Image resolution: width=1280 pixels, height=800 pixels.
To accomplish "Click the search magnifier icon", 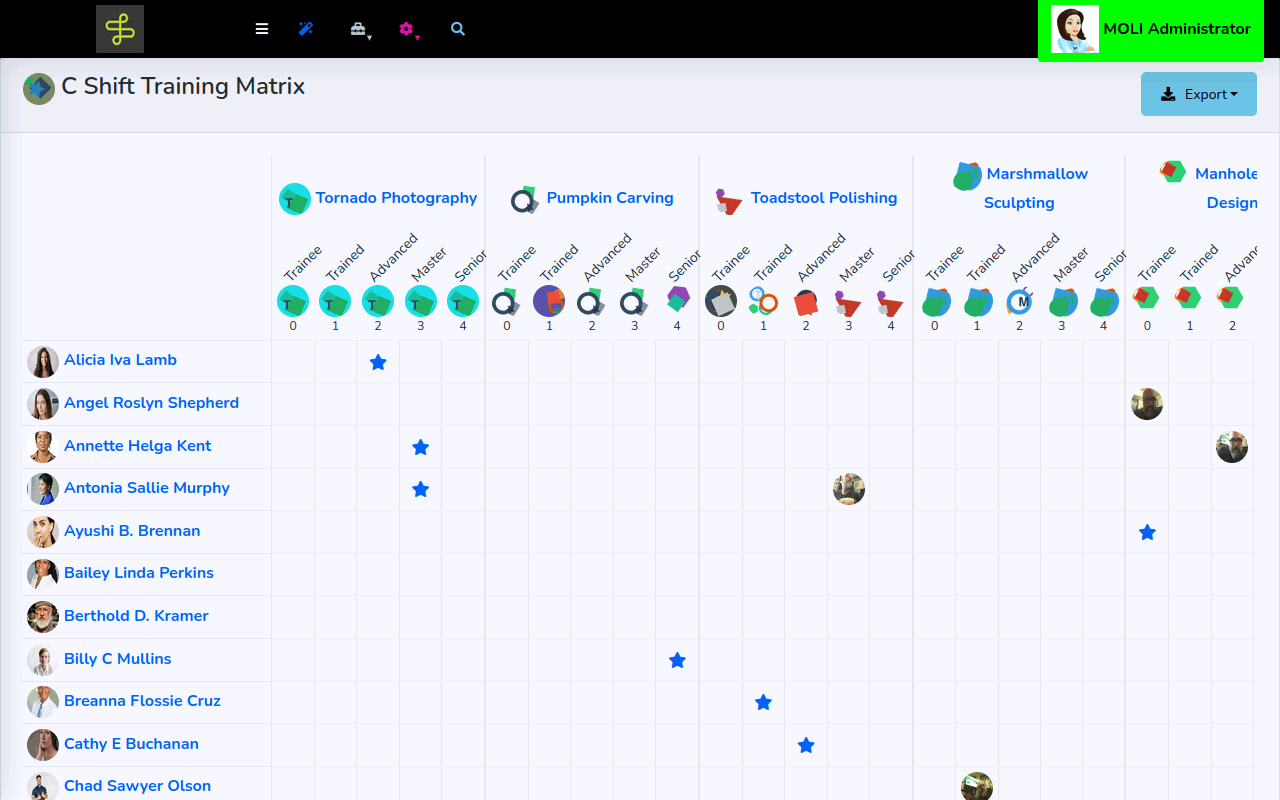I will (x=458, y=29).
